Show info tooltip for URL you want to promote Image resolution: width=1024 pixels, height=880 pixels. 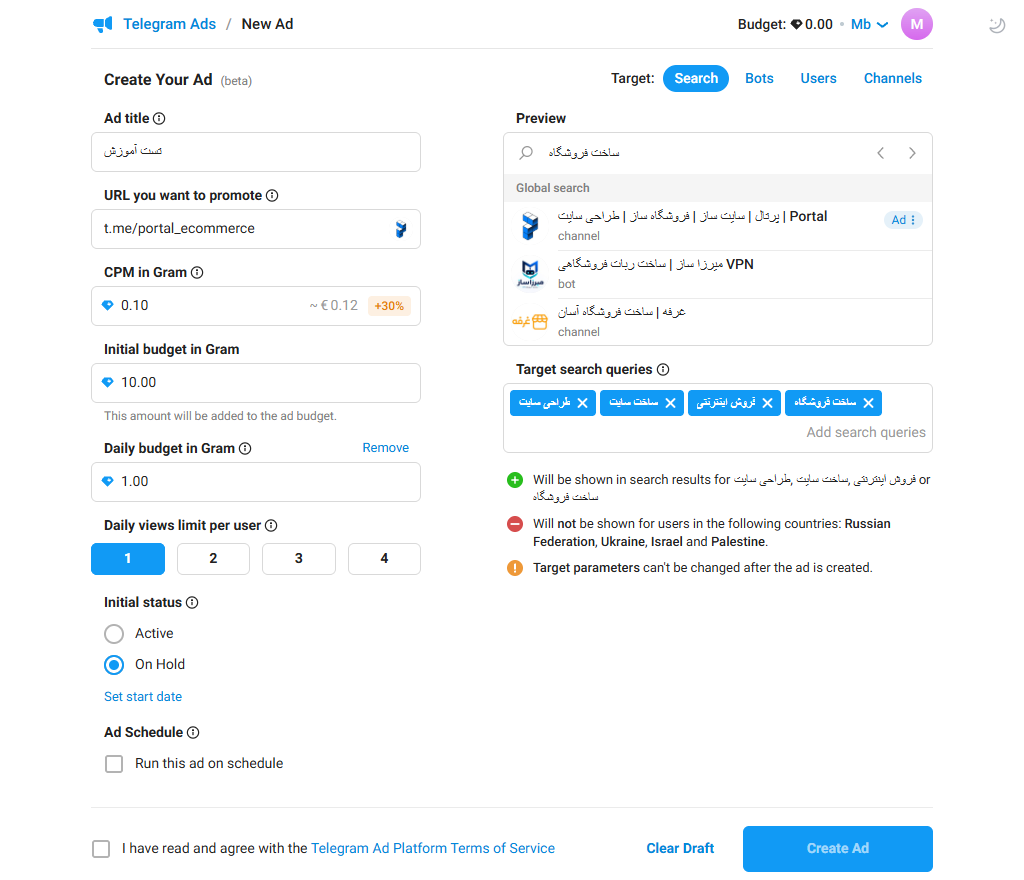(272, 195)
